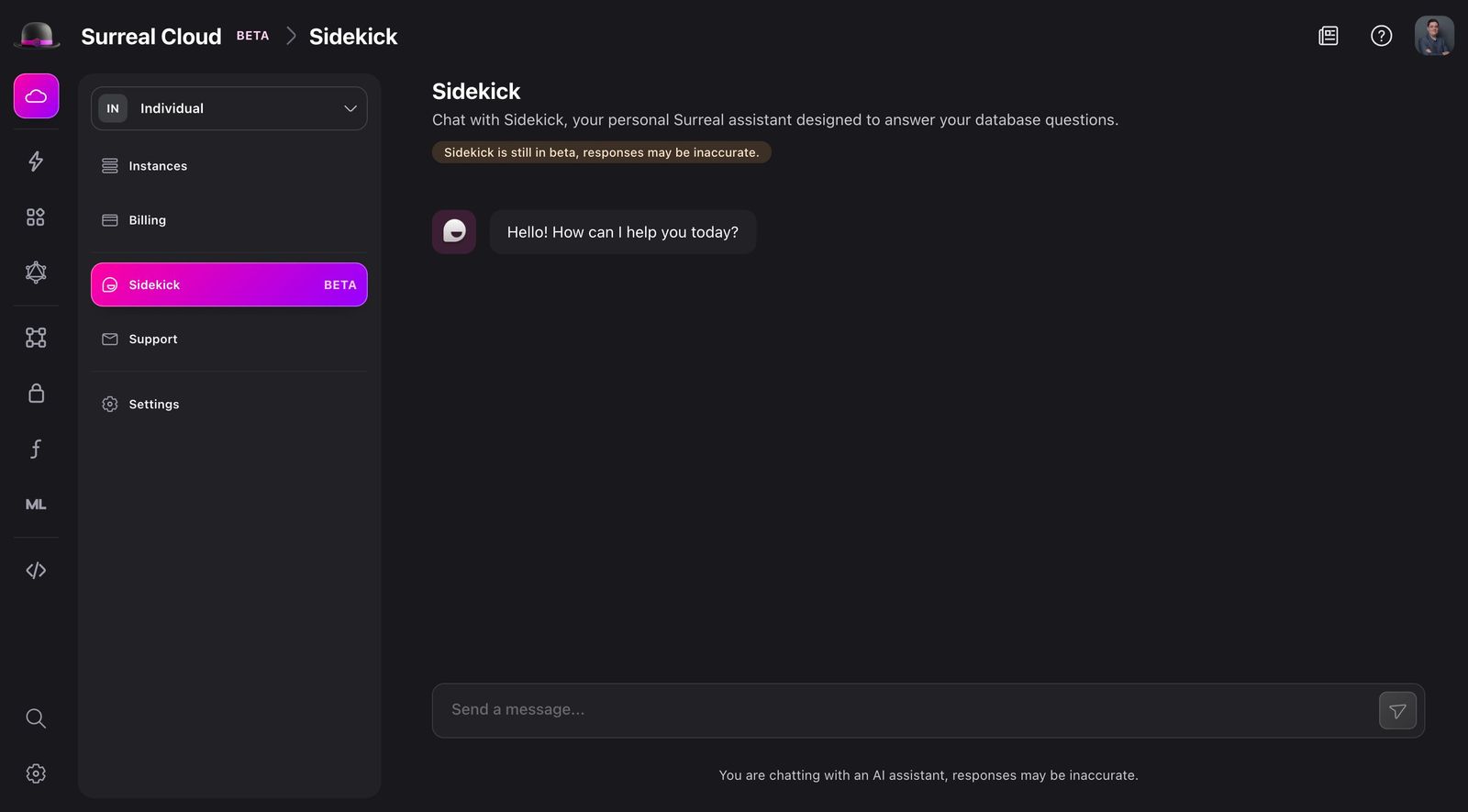Click the help question mark icon
The width and height of the screenshot is (1468, 812).
pos(1381,35)
